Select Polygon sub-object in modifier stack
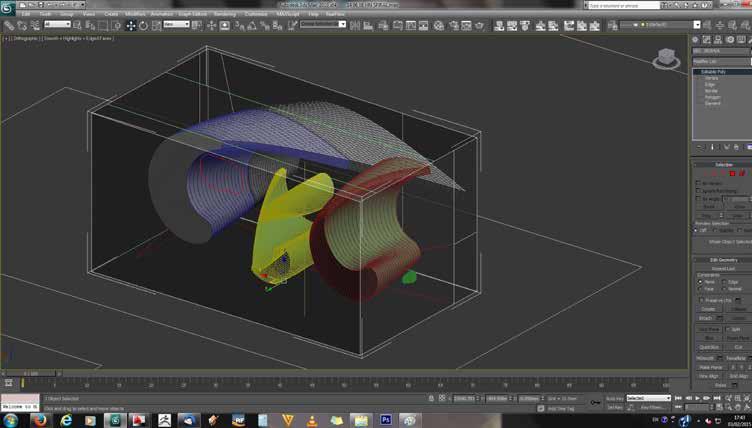Image resolution: width=752 pixels, height=428 pixels. click(x=713, y=97)
